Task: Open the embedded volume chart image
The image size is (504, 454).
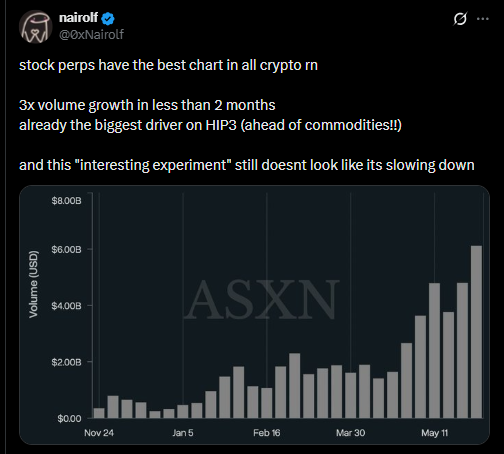Action: [x=254, y=315]
